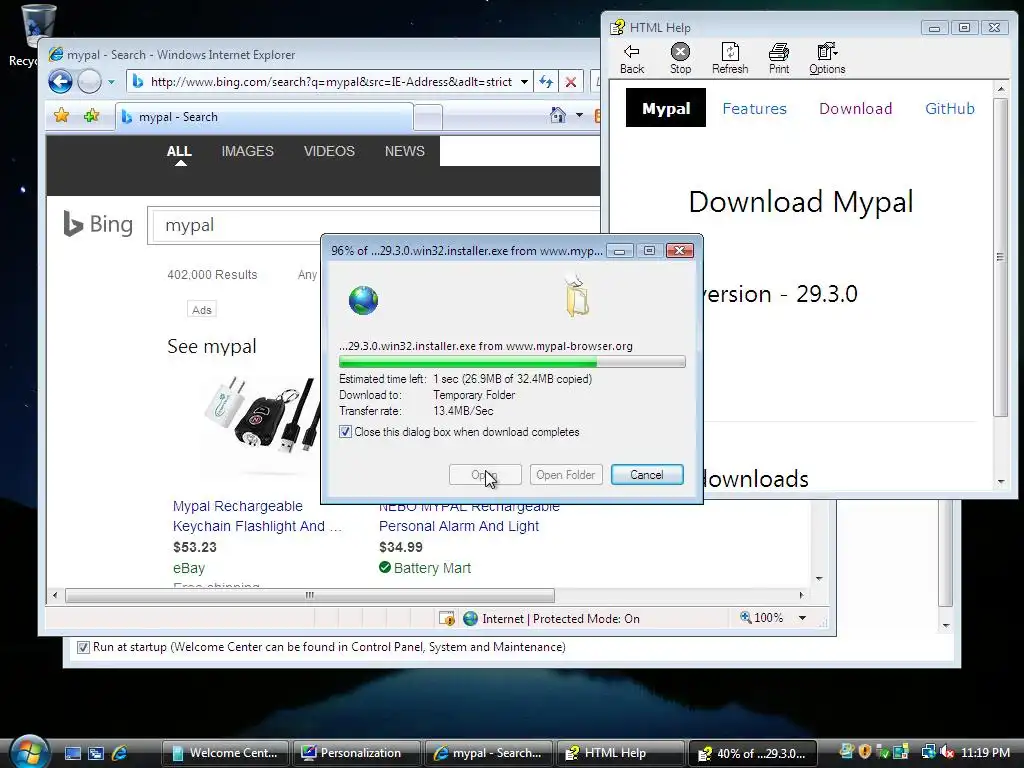The width and height of the screenshot is (1024, 768).
Task: Open Mypal Rechargeable Keychain Flashlight link
Action: click(257, 516)
